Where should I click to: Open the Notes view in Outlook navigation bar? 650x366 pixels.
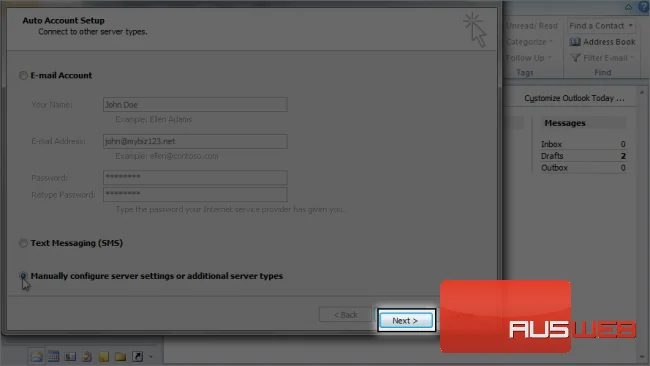click(x=104, y=356)
